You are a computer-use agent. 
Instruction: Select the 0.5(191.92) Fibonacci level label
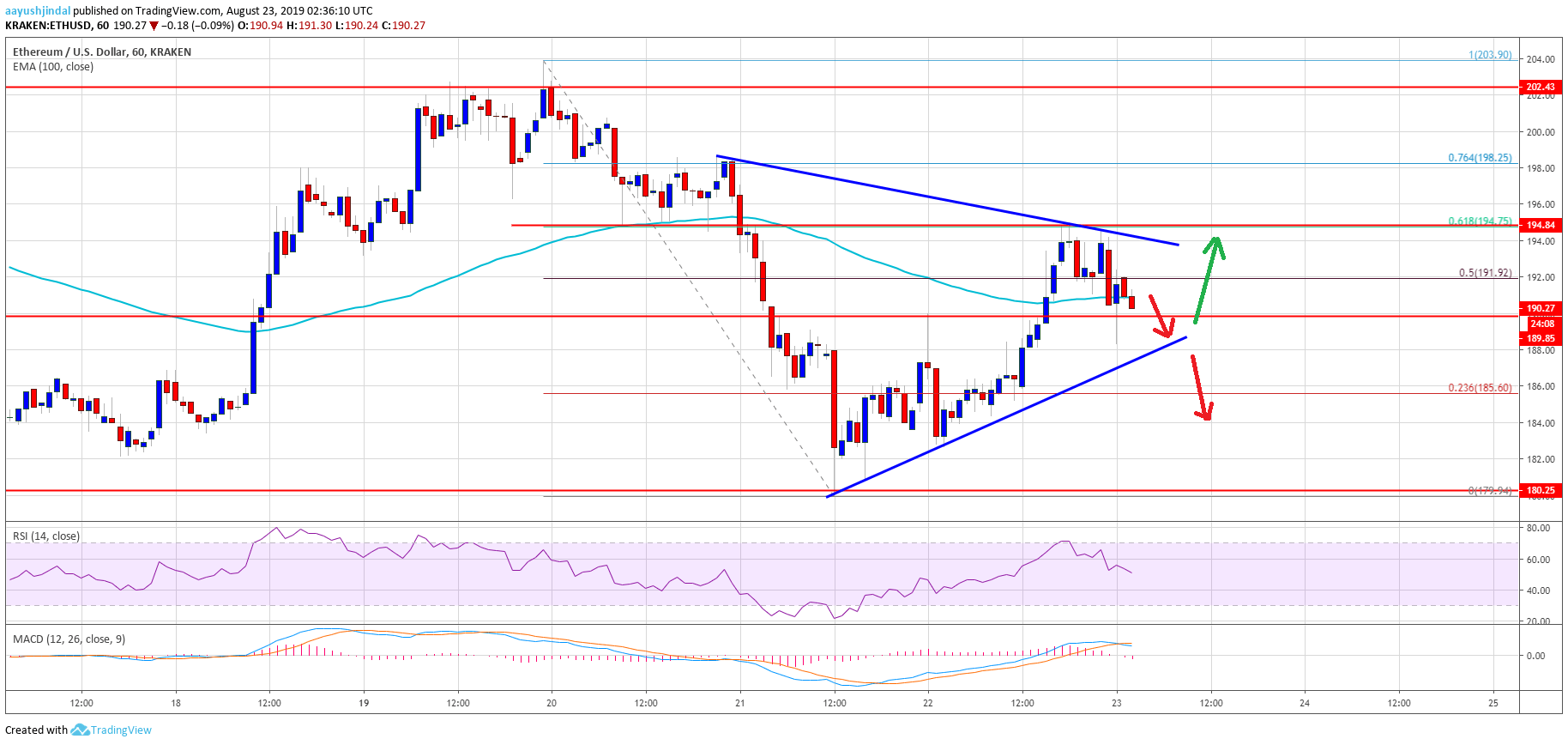(x=1486, y=273)
